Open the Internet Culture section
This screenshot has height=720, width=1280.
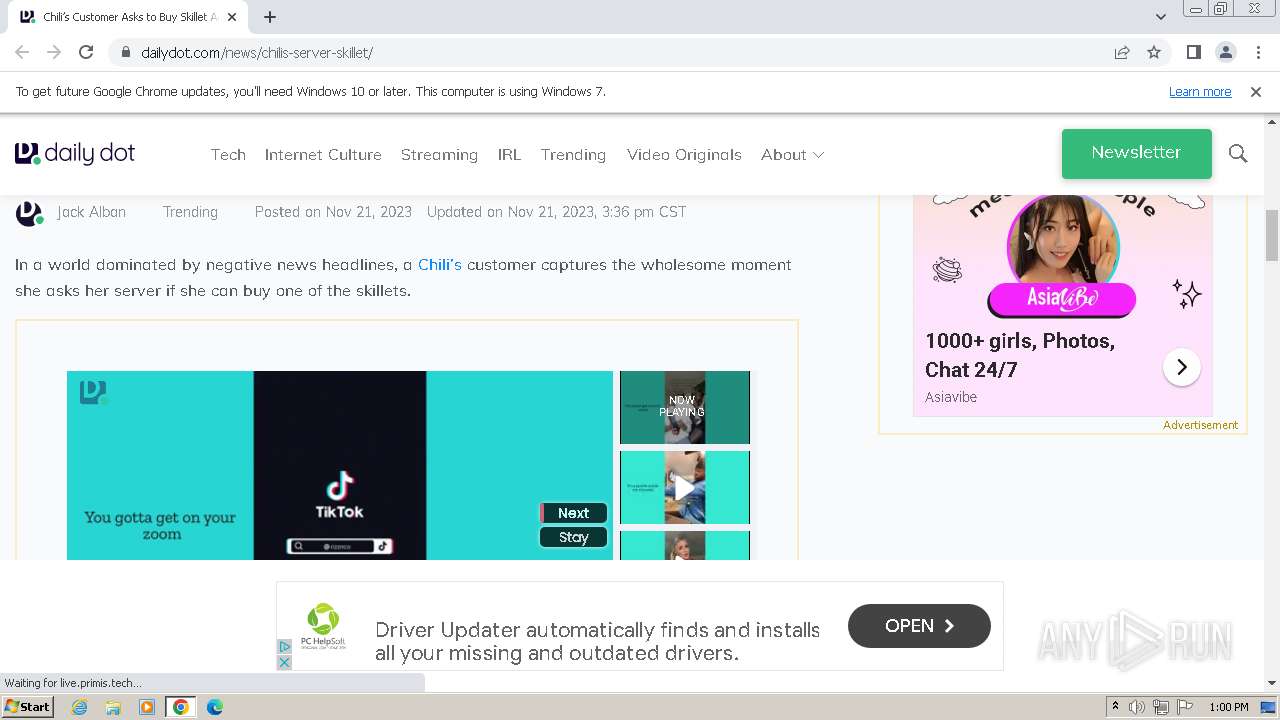[323, 154]
